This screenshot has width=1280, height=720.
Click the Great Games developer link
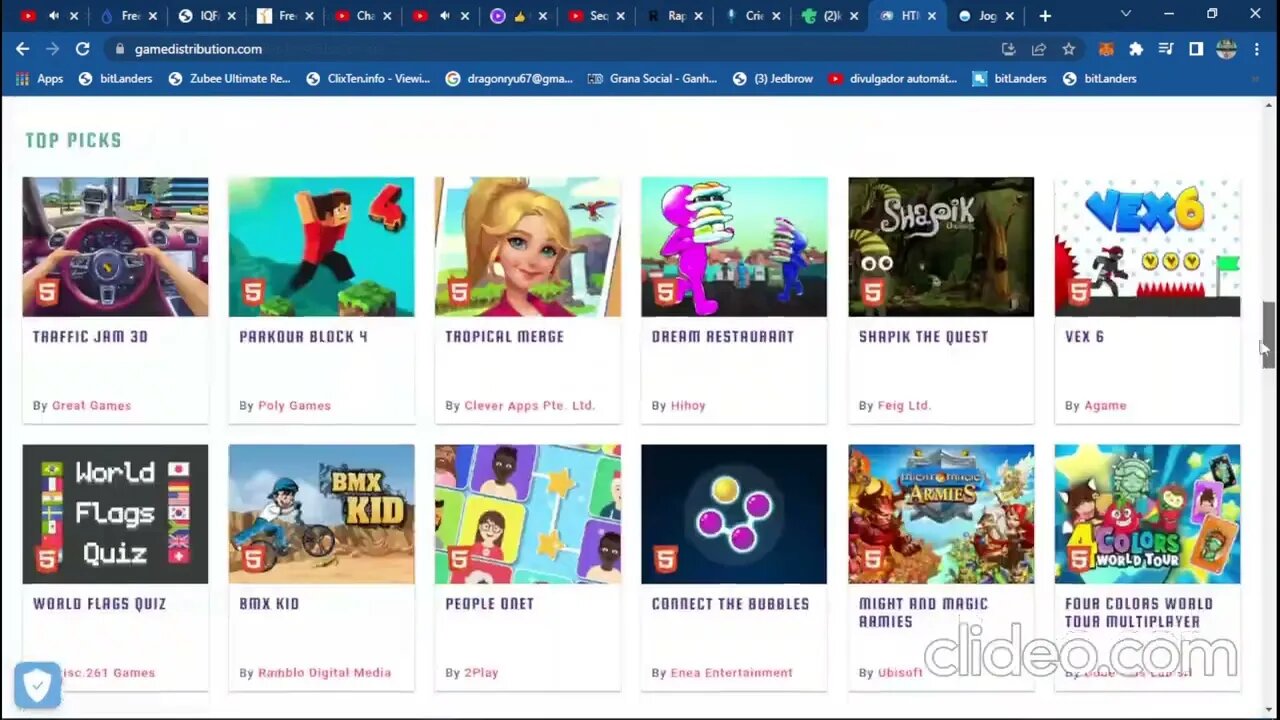[91, 405]
